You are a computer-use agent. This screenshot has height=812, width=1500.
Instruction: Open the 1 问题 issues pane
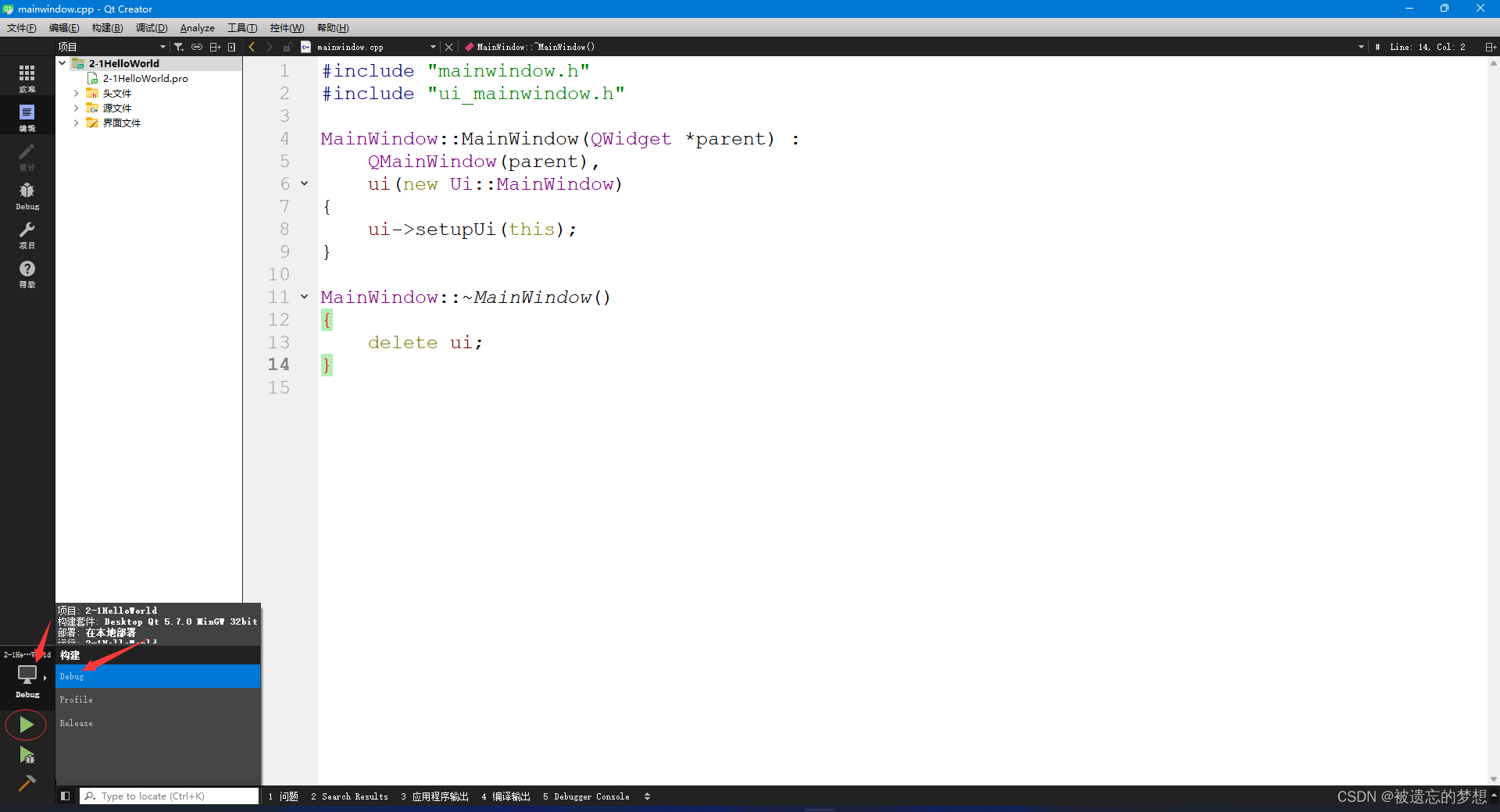tap(283, 796)
